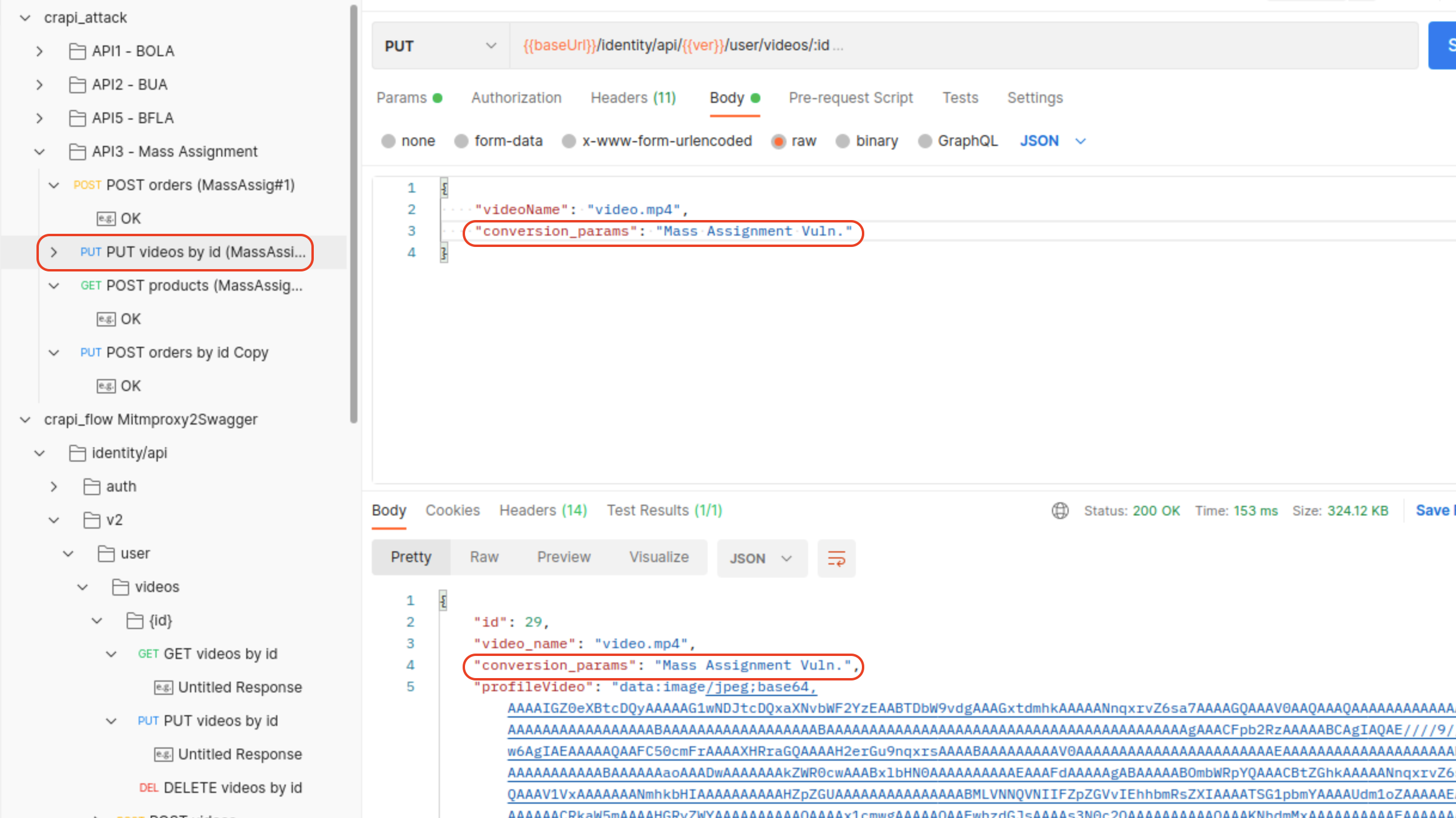Open the API1 - BOLA folder icon
1456x818 pixels.
click(77, 51)
